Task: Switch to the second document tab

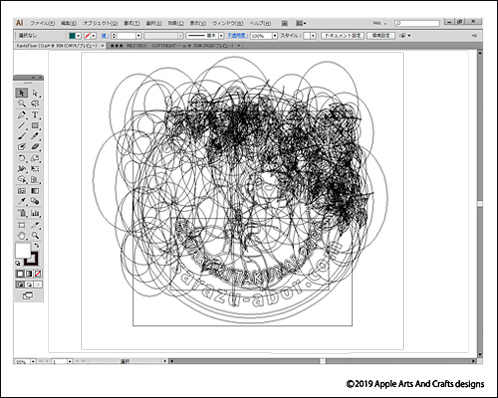Action: [175, 46]
